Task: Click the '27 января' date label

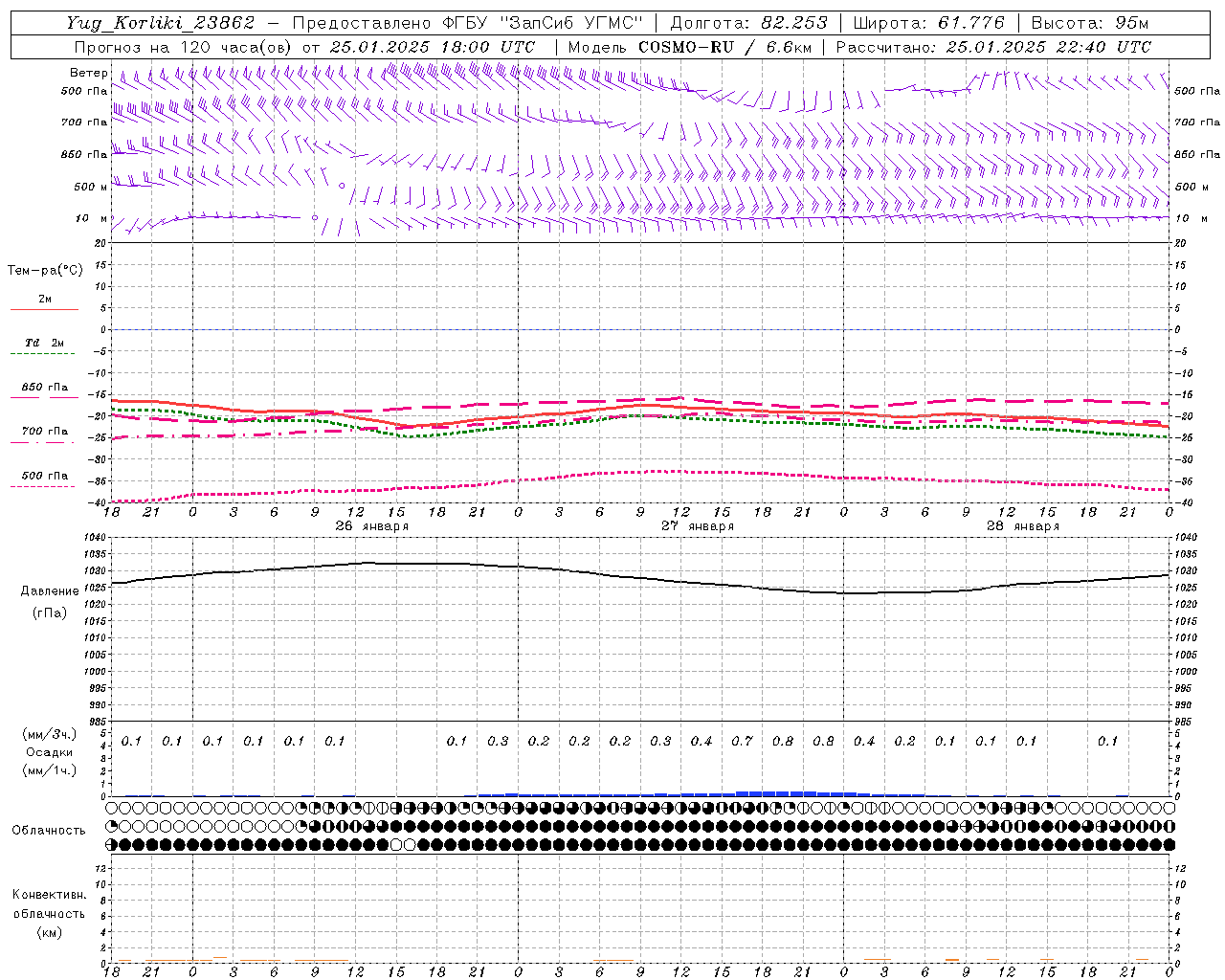Action: (x=698, y=526)
